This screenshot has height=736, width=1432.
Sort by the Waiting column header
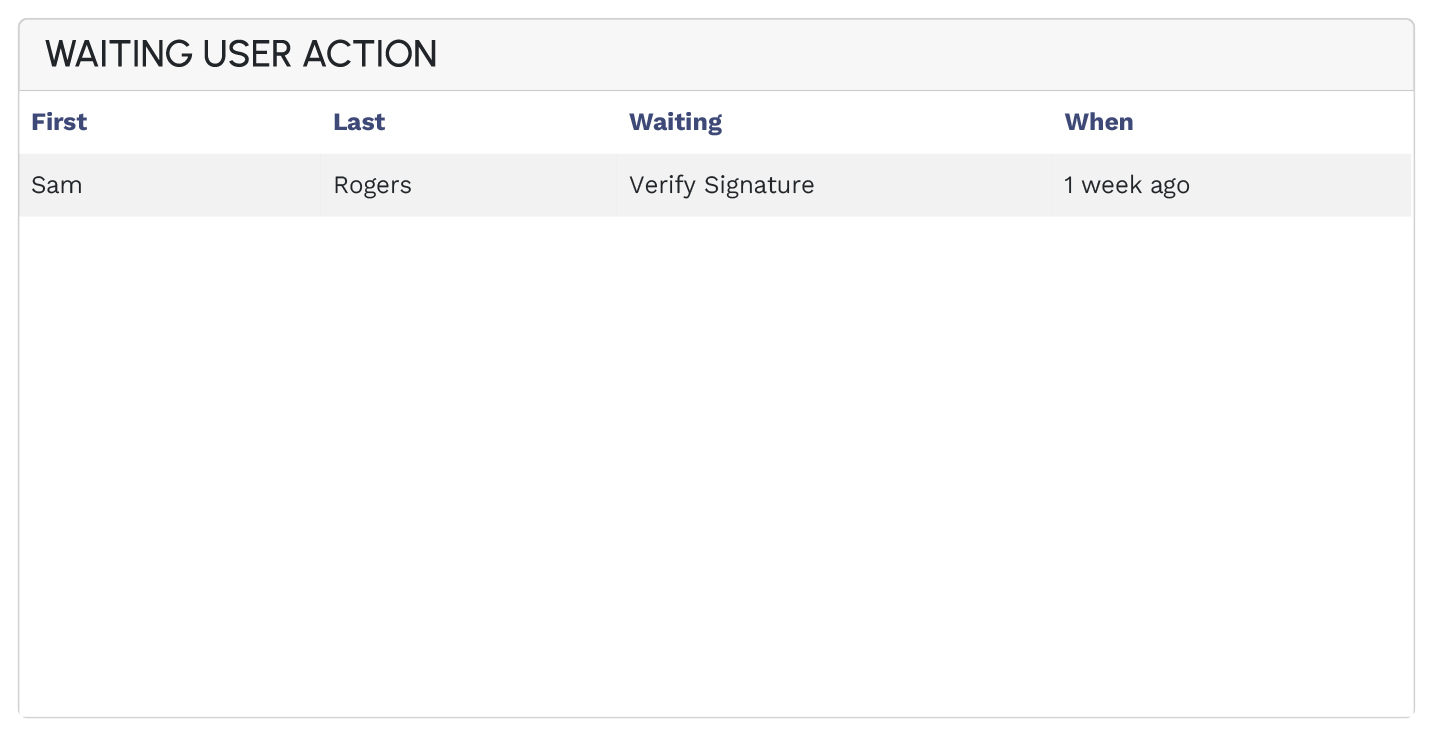(675, 122)
